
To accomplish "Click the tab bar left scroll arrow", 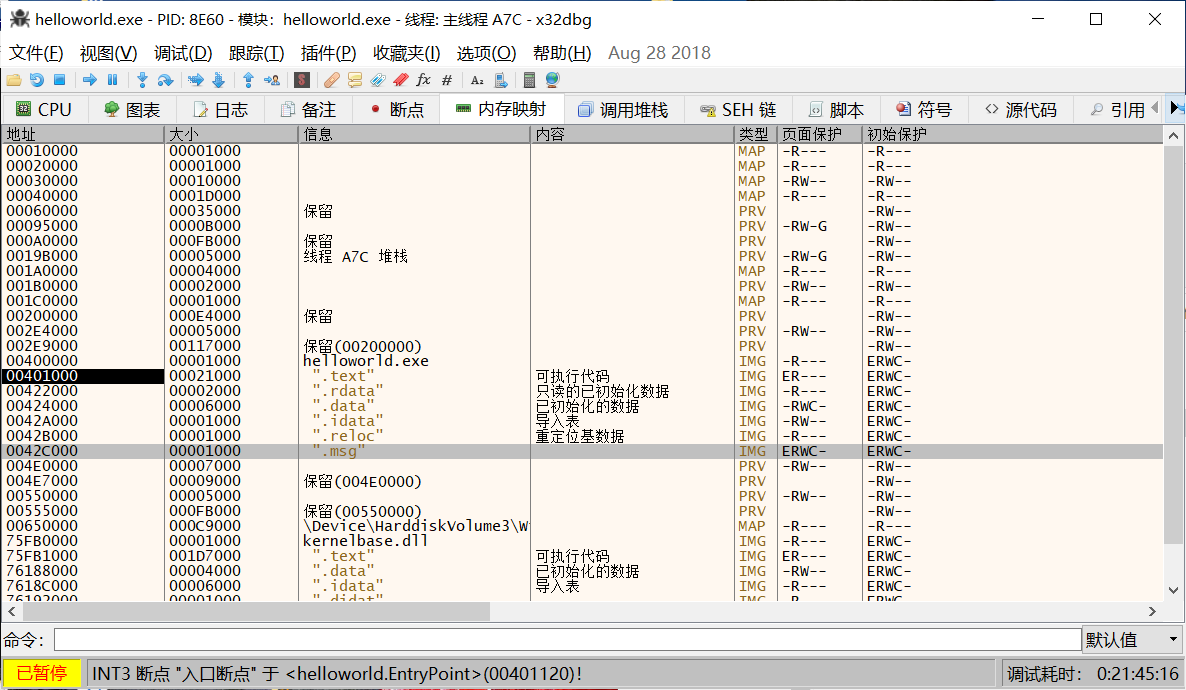I will tap(1155, 109).
